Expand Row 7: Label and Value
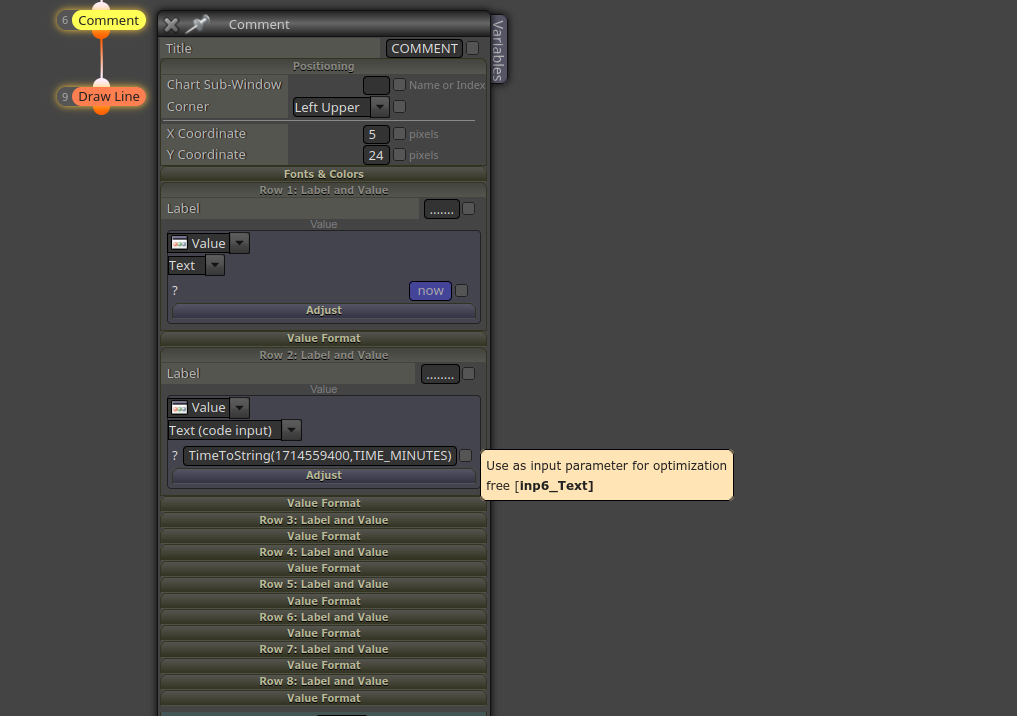Image resolution: width=1017 pixels, height=716 pixels. pyautogui.click(x=324, y=649)
